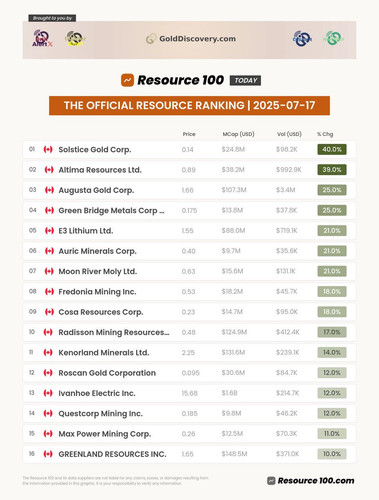Click the Resource 100 title text
Screen dimensions: 379x500
pos(180,80)
